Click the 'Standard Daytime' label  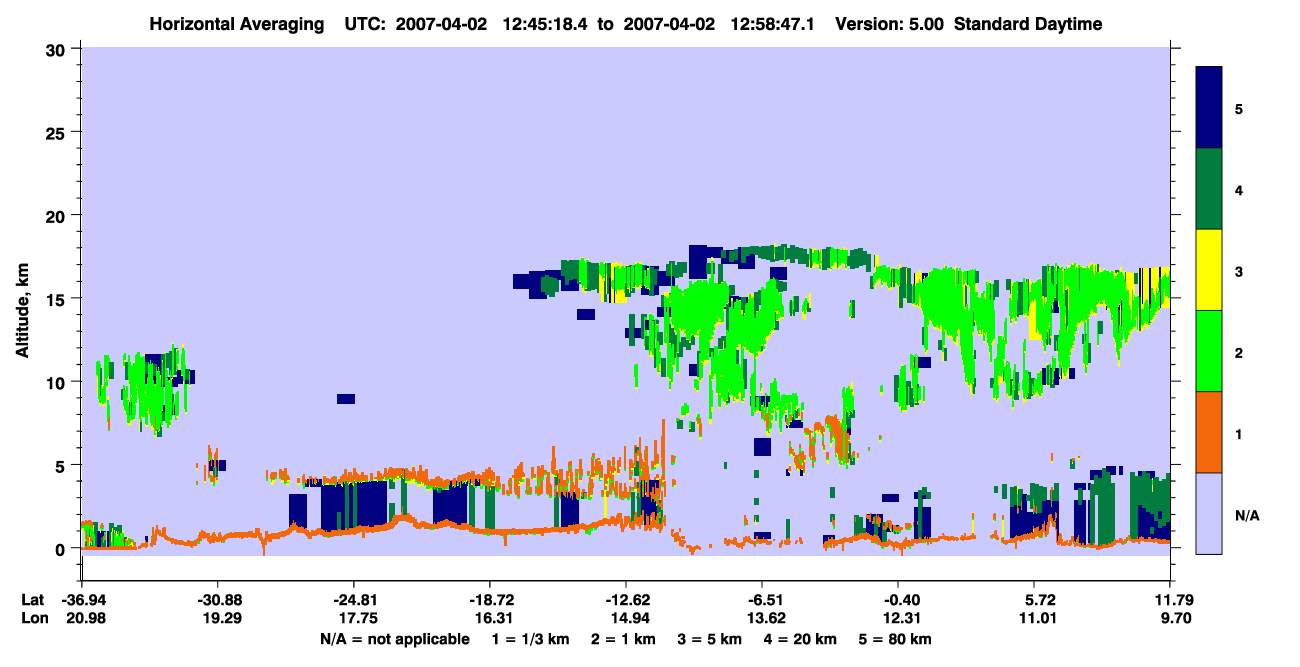tap(1028, 24)
